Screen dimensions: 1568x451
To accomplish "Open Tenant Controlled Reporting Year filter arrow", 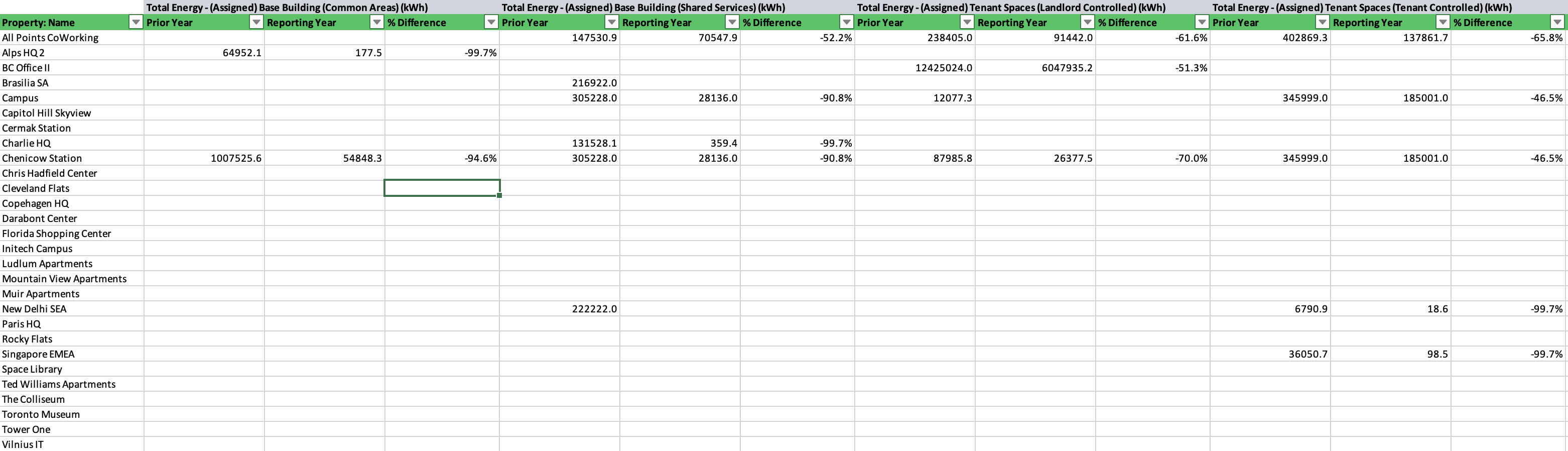I will (1443, 23).
